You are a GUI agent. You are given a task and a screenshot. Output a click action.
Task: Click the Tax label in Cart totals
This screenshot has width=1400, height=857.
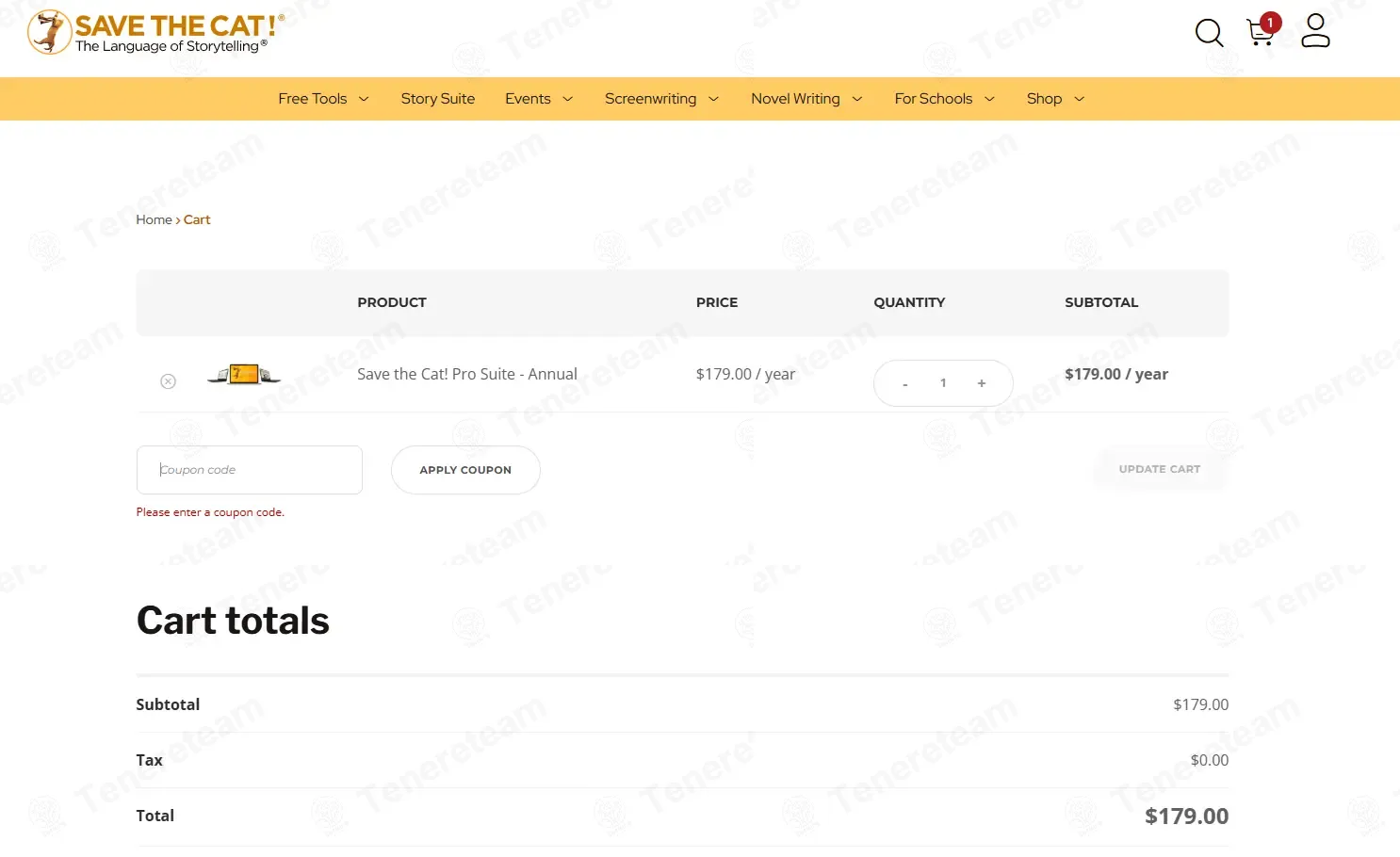pos(149,760)
